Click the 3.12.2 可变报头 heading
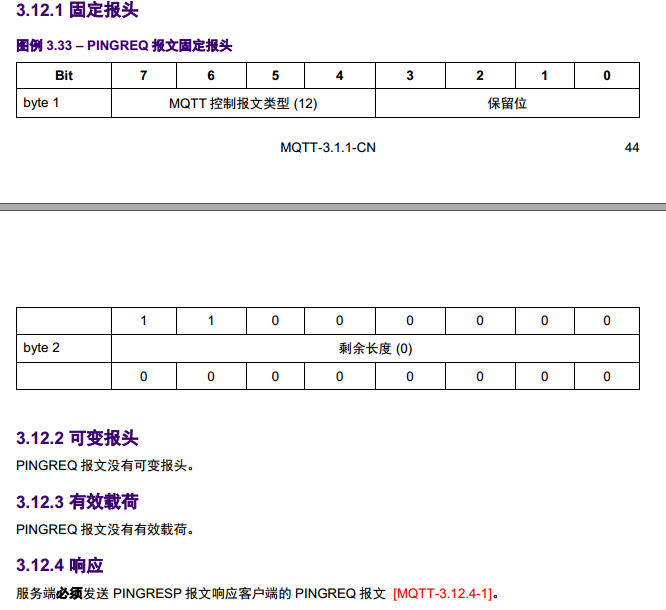Viewport: 666px width, 610px height. click(77, 438)
